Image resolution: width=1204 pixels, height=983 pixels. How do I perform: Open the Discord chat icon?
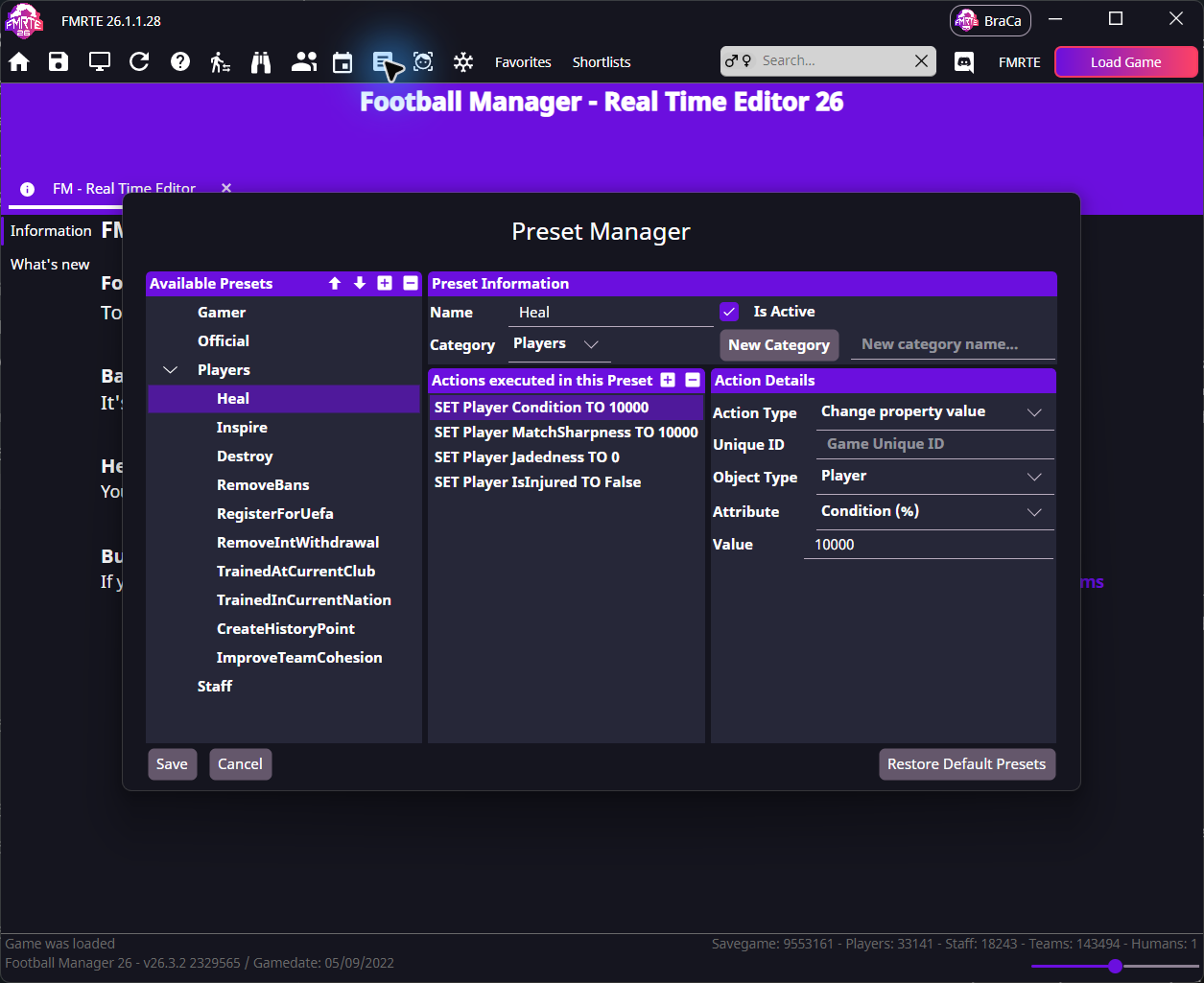pyautogui.click(x=964, y=62)
